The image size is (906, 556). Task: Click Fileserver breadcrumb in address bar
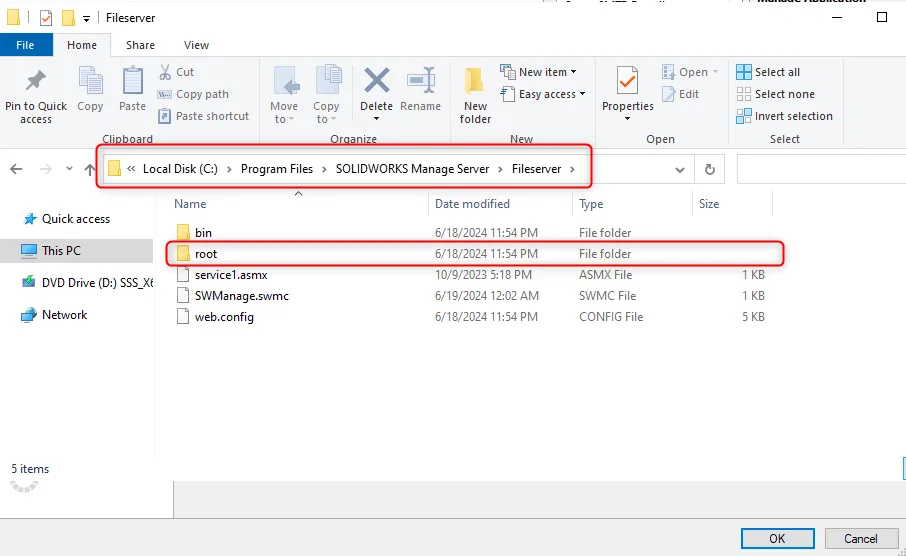click(x=536, y=169)
